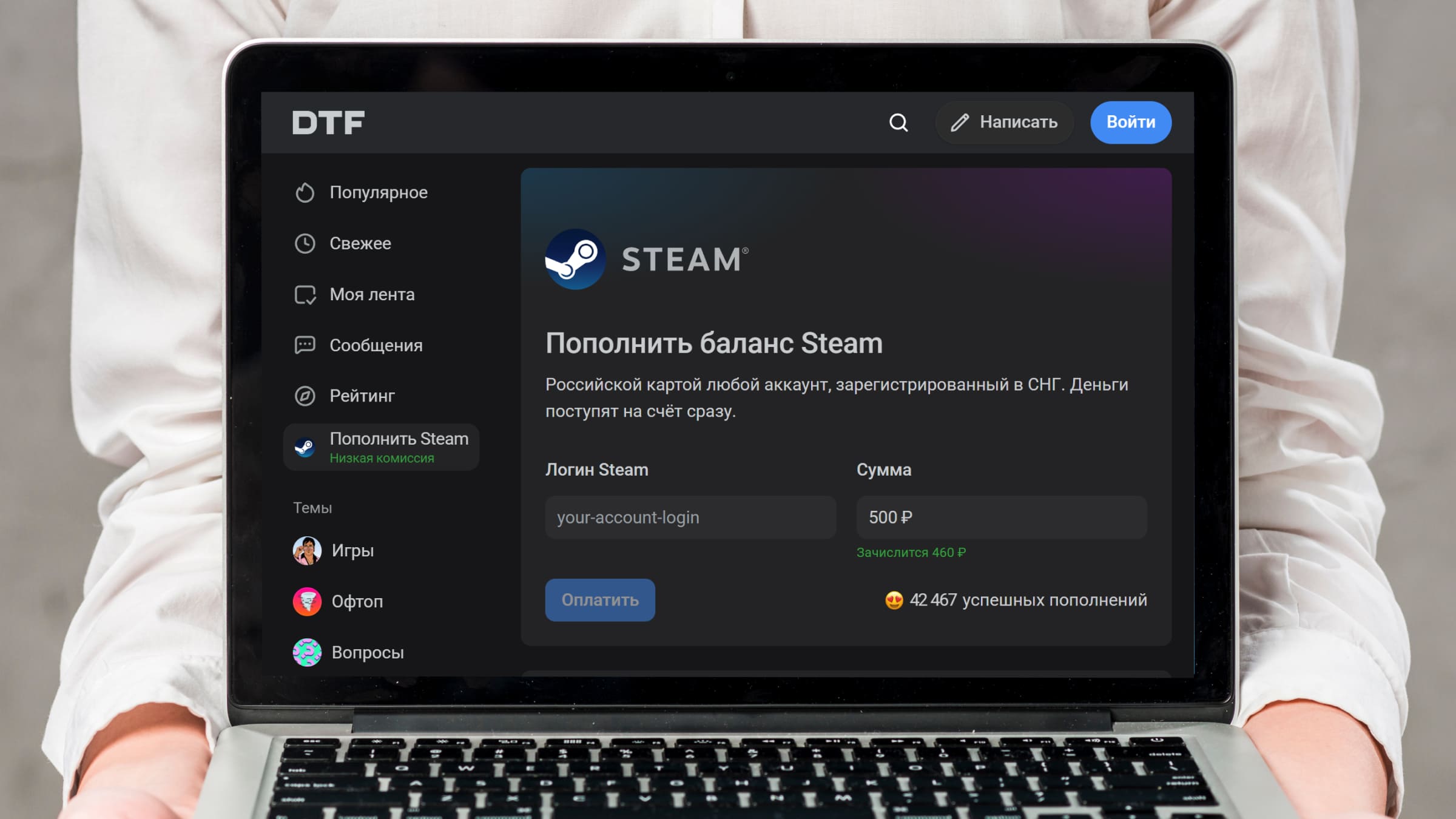Open Сообщения chat bubble icon
This screenshot has width=1456, height=819.
(x=306, y=345)
